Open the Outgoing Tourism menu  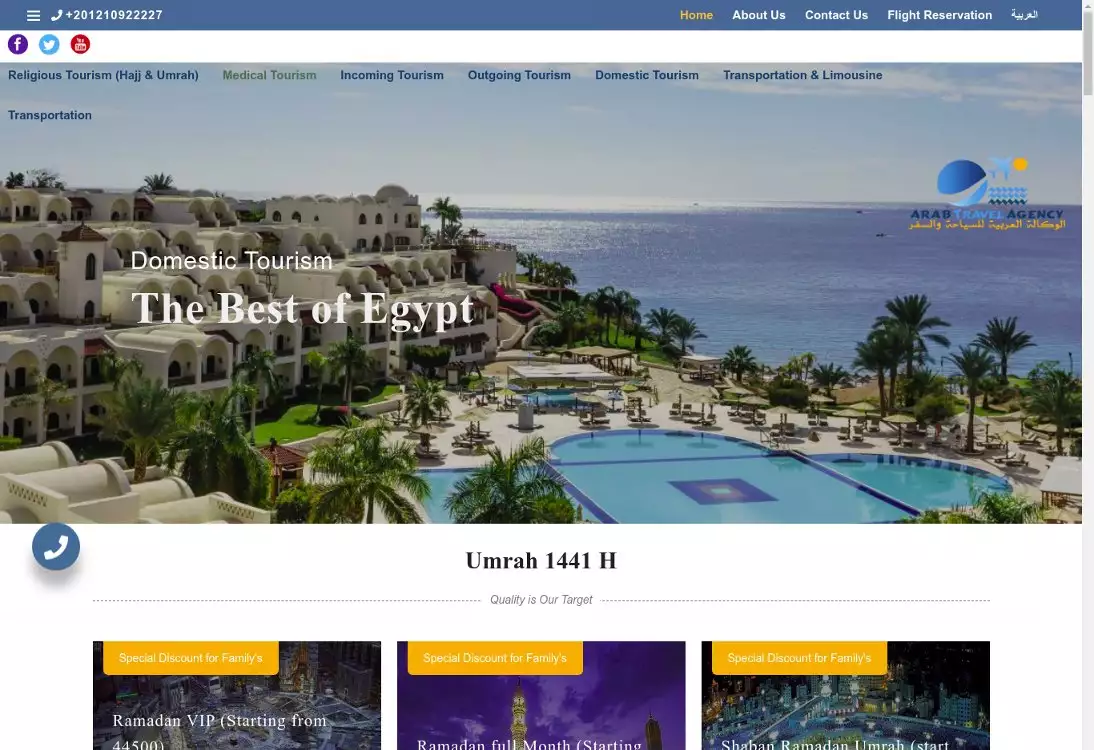click(x=519, y=75)
